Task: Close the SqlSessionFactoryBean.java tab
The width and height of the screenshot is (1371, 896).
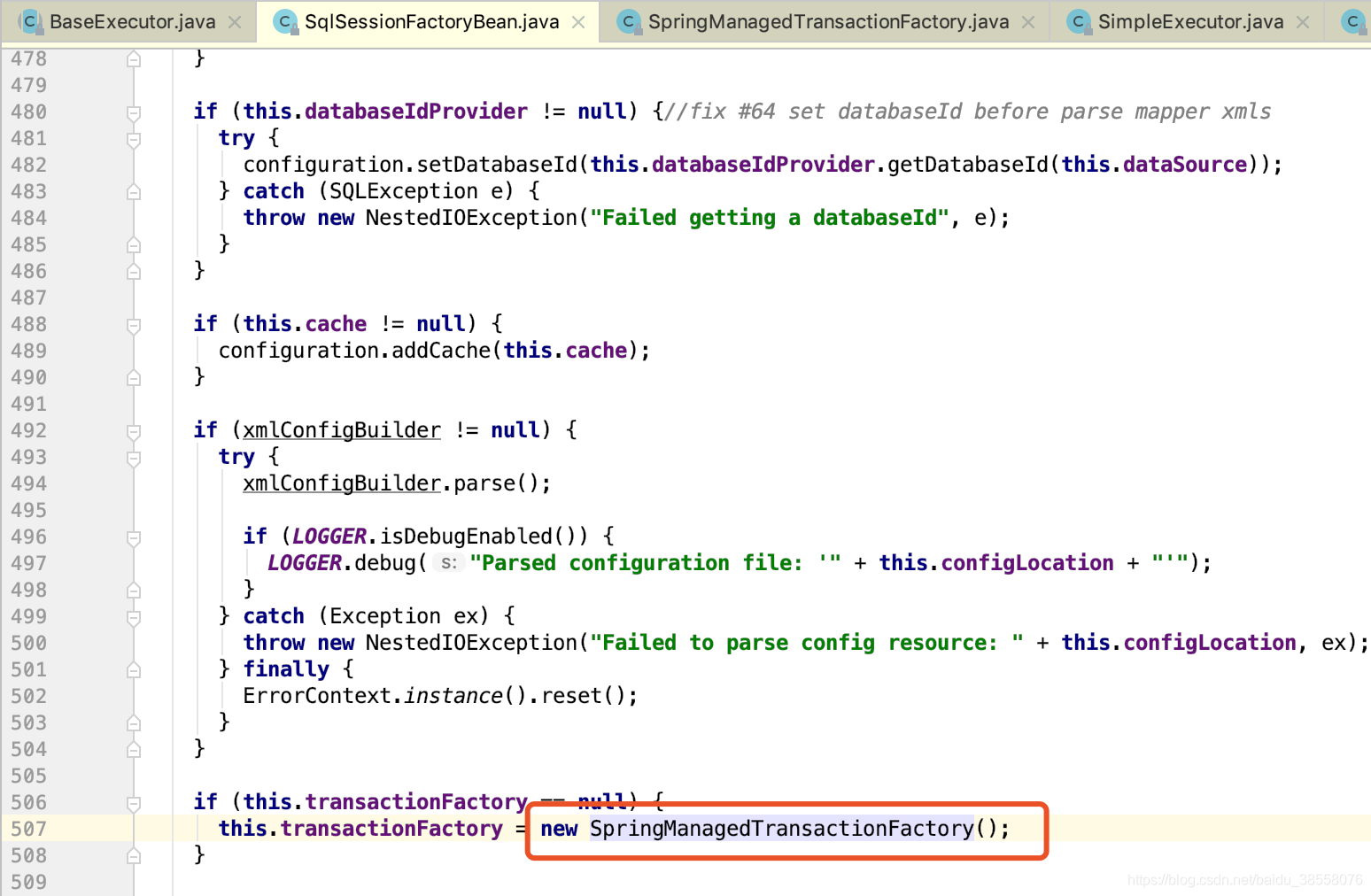Action: (578, 22)
